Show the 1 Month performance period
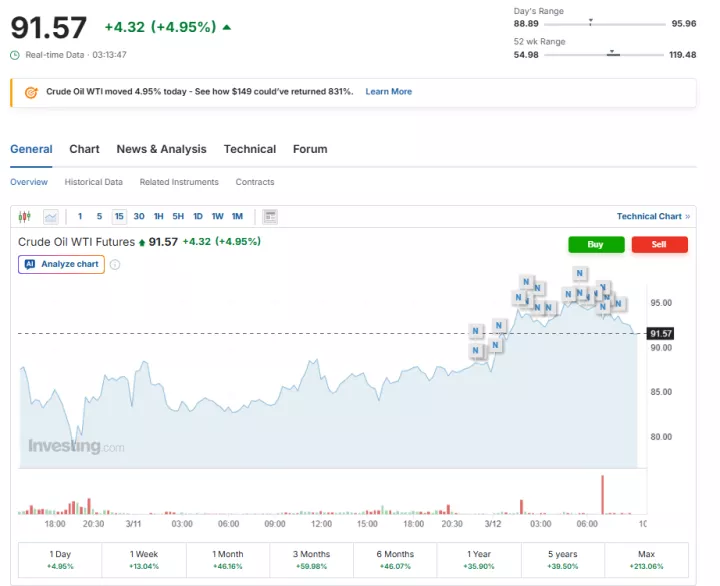Viewport: 720px width, 586px height. tap(227, 559)
